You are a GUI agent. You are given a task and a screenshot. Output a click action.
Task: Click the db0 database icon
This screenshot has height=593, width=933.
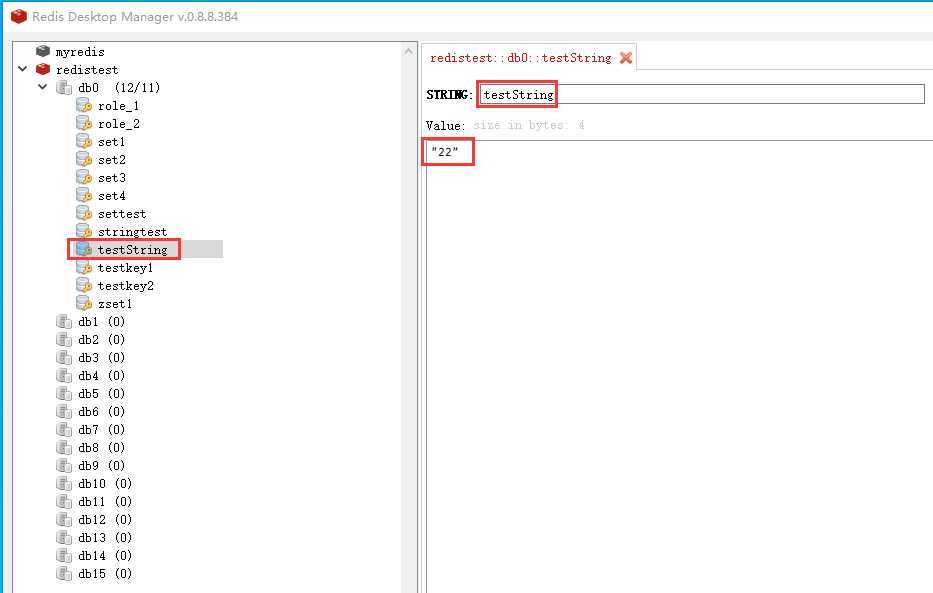tap(64, 87)
